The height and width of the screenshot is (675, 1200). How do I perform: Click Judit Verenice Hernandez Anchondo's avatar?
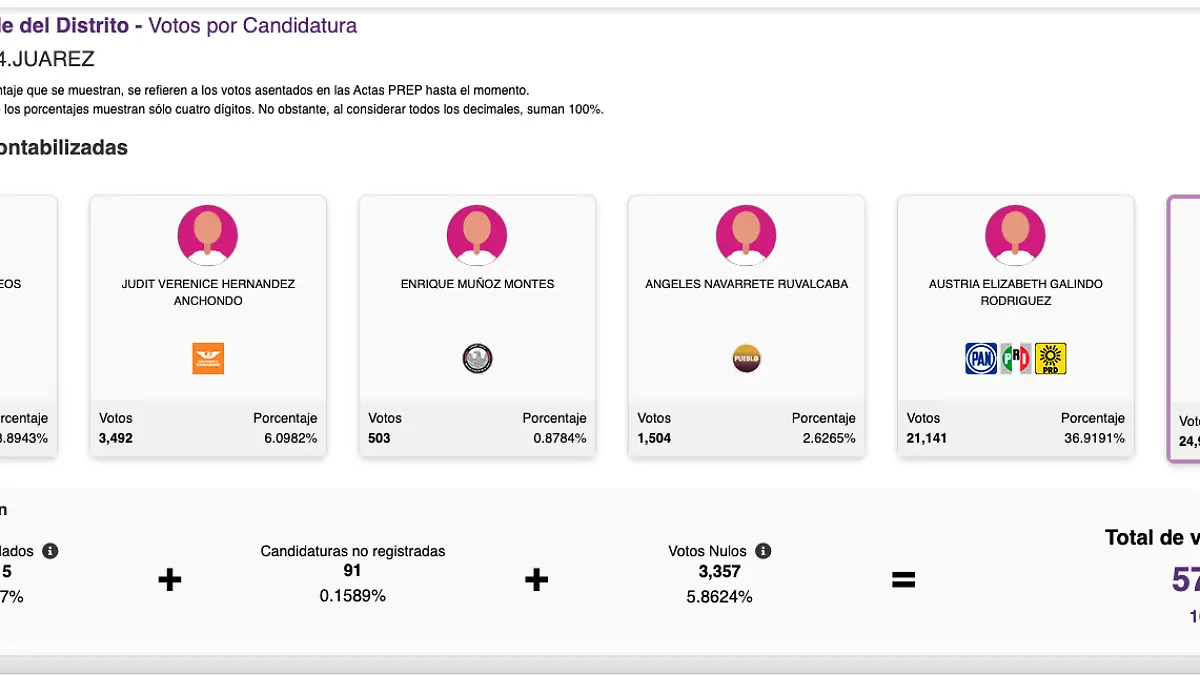tap(208, 236)
